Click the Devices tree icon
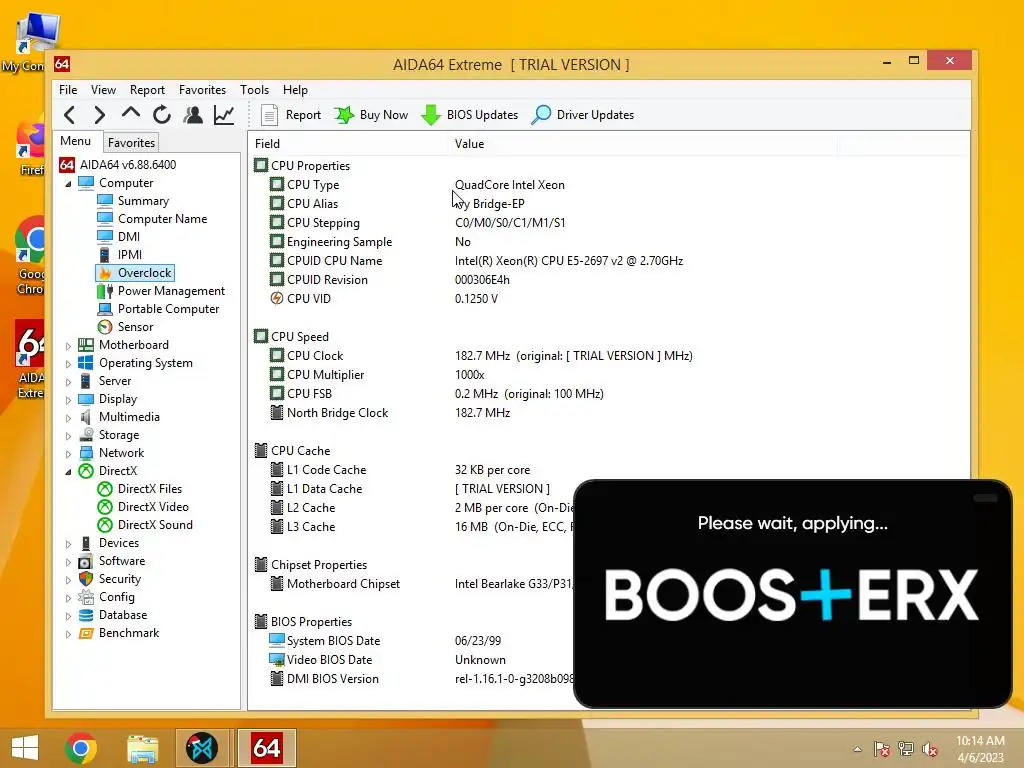Viewport: 1024px width, 768px height. (86, 543)
